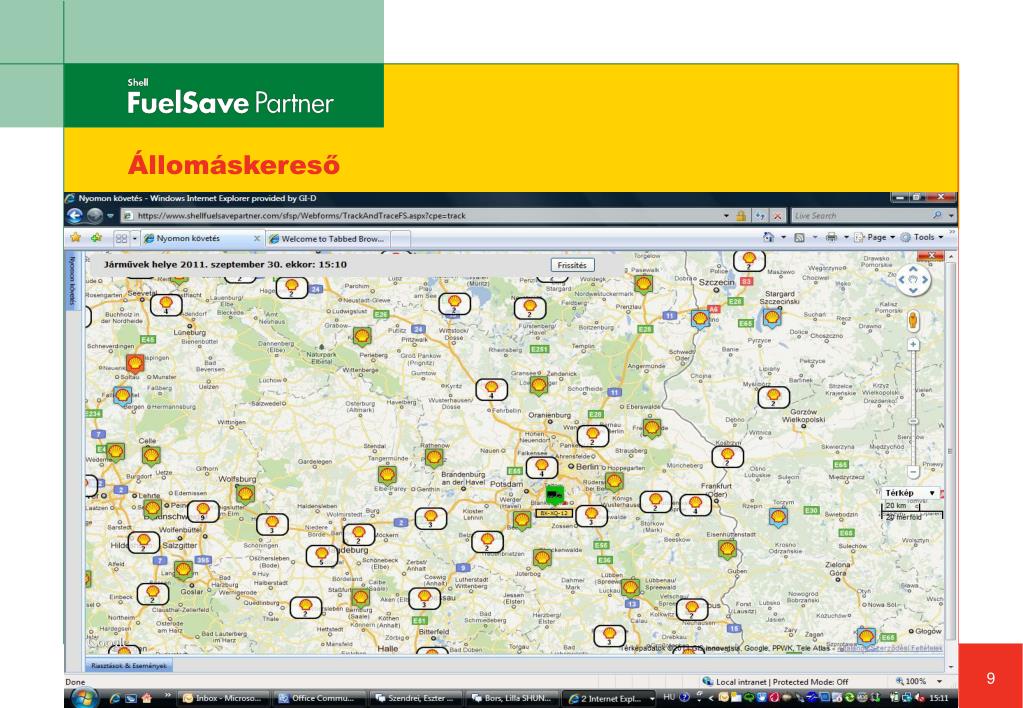Close the map panel with red X
Screen dimensions: 1023x708
pos(931,255)
